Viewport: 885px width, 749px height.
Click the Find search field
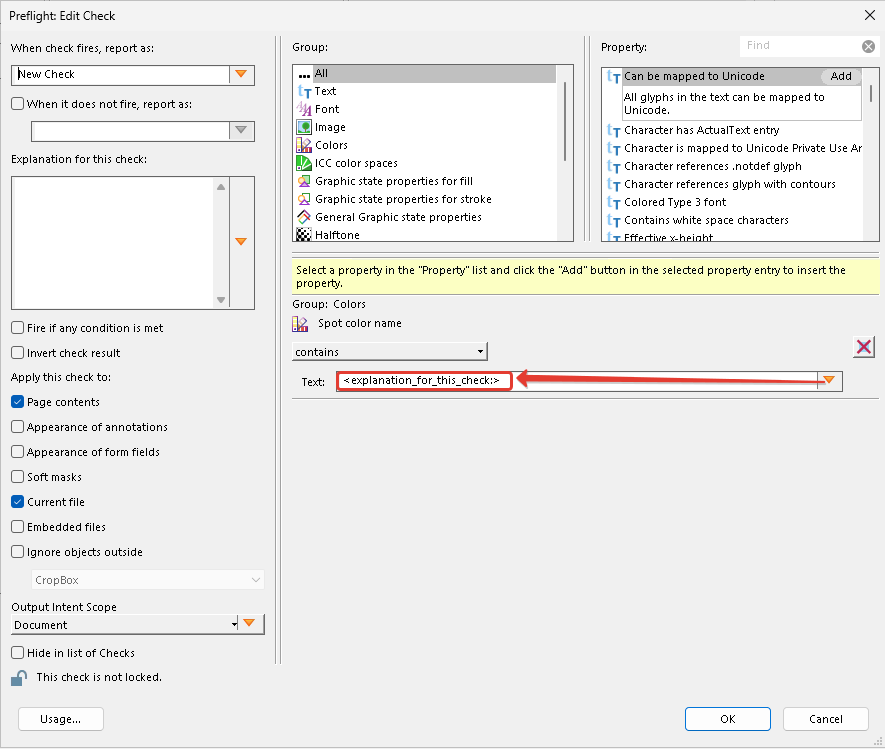801,46
